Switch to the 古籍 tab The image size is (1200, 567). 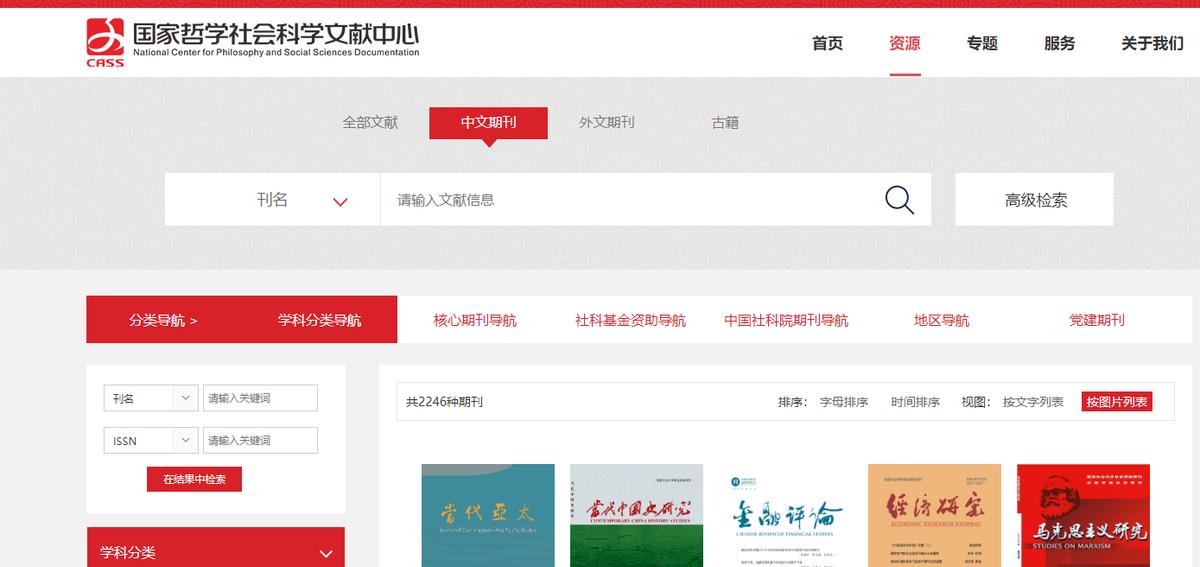pos(725,122)
